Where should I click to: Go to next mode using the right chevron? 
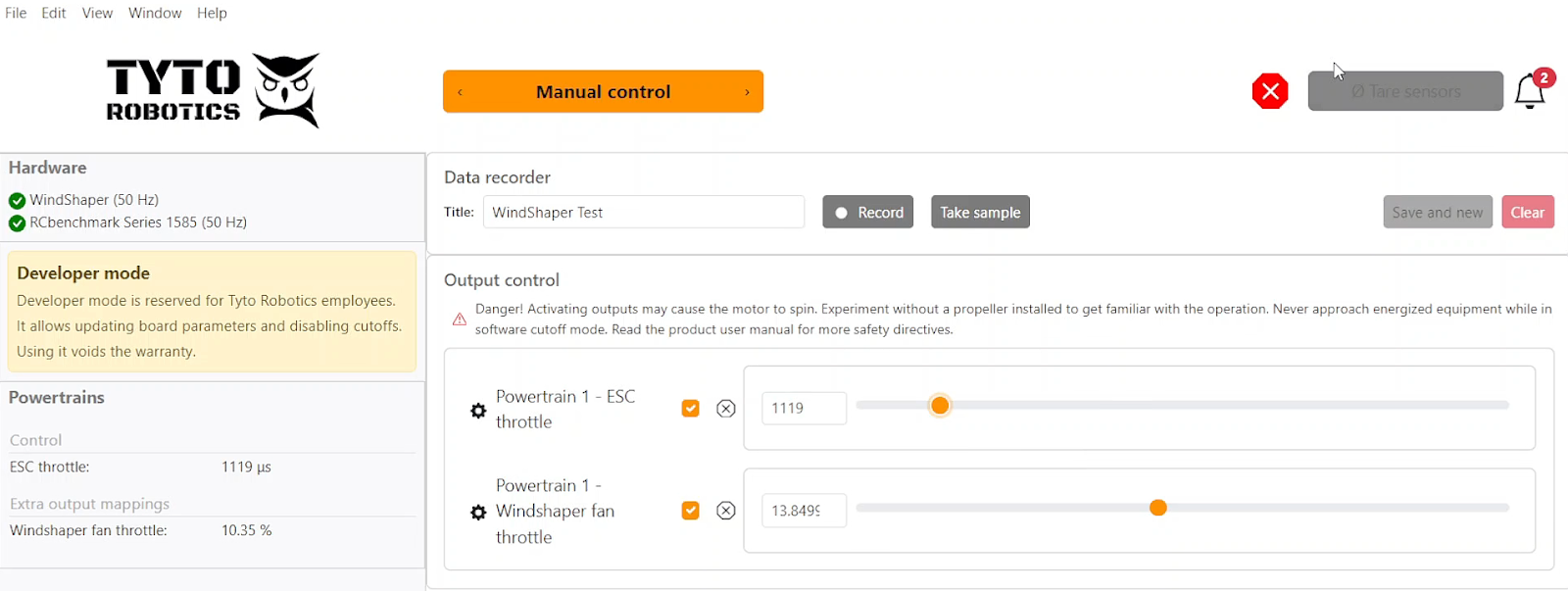tap(747, 92)
